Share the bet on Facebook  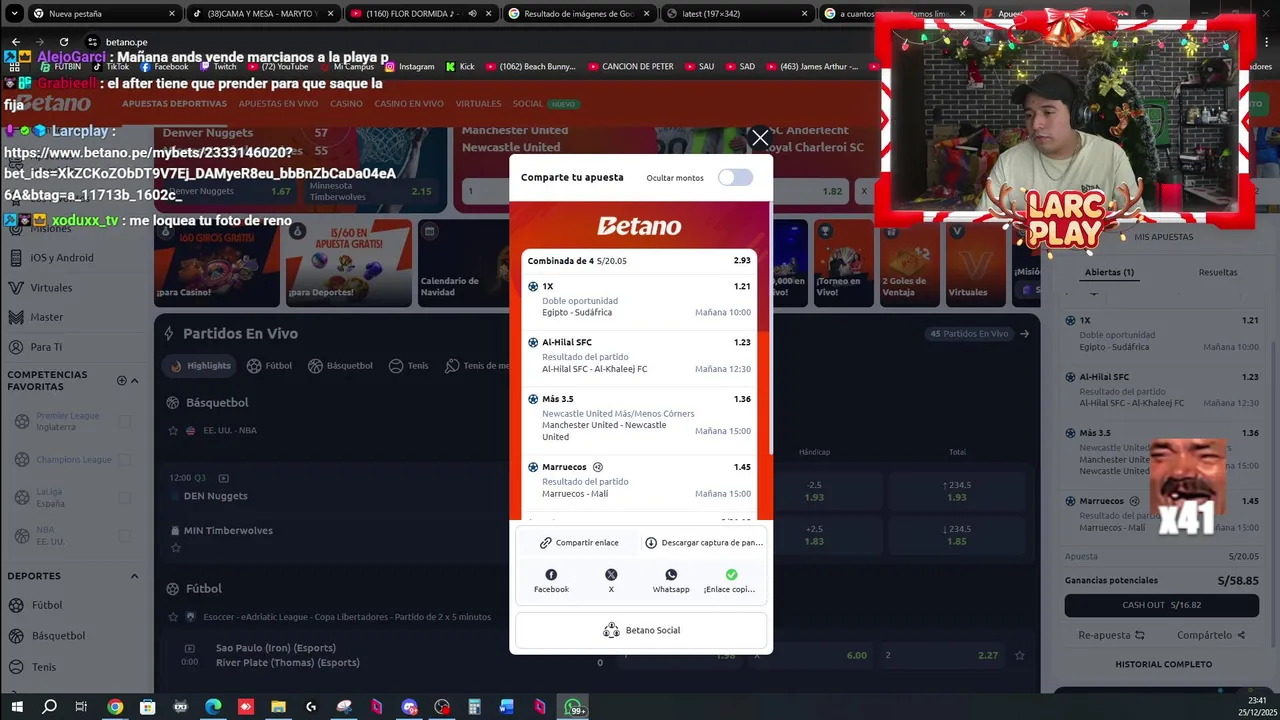(x=551, y=581)
